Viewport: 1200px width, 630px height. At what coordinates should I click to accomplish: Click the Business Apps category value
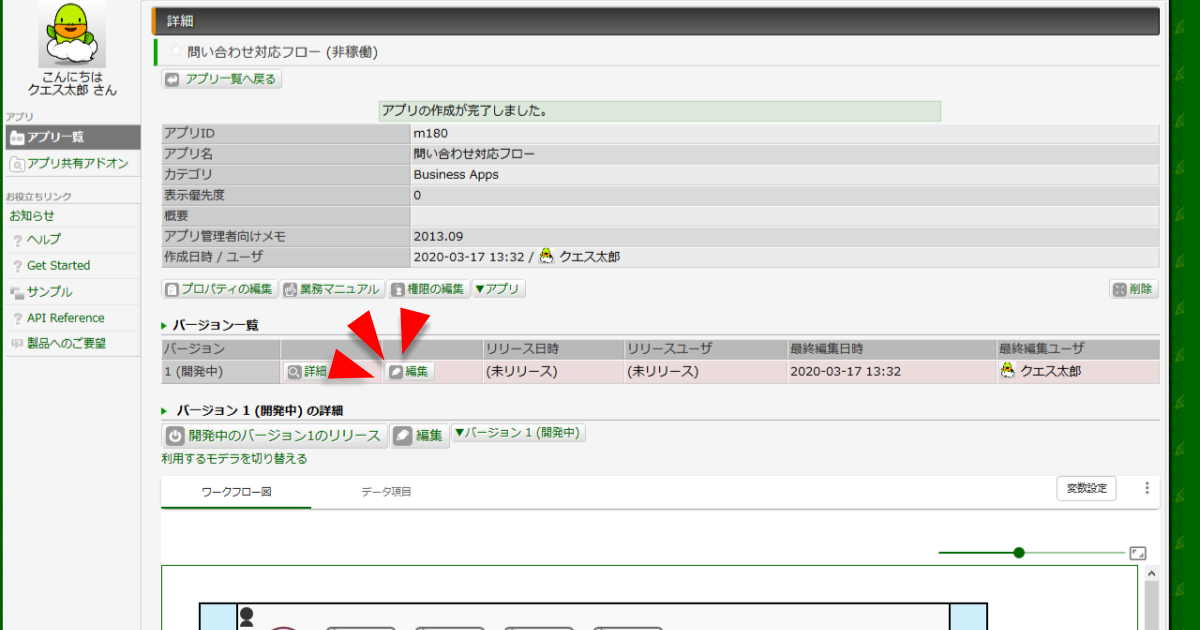456,174
